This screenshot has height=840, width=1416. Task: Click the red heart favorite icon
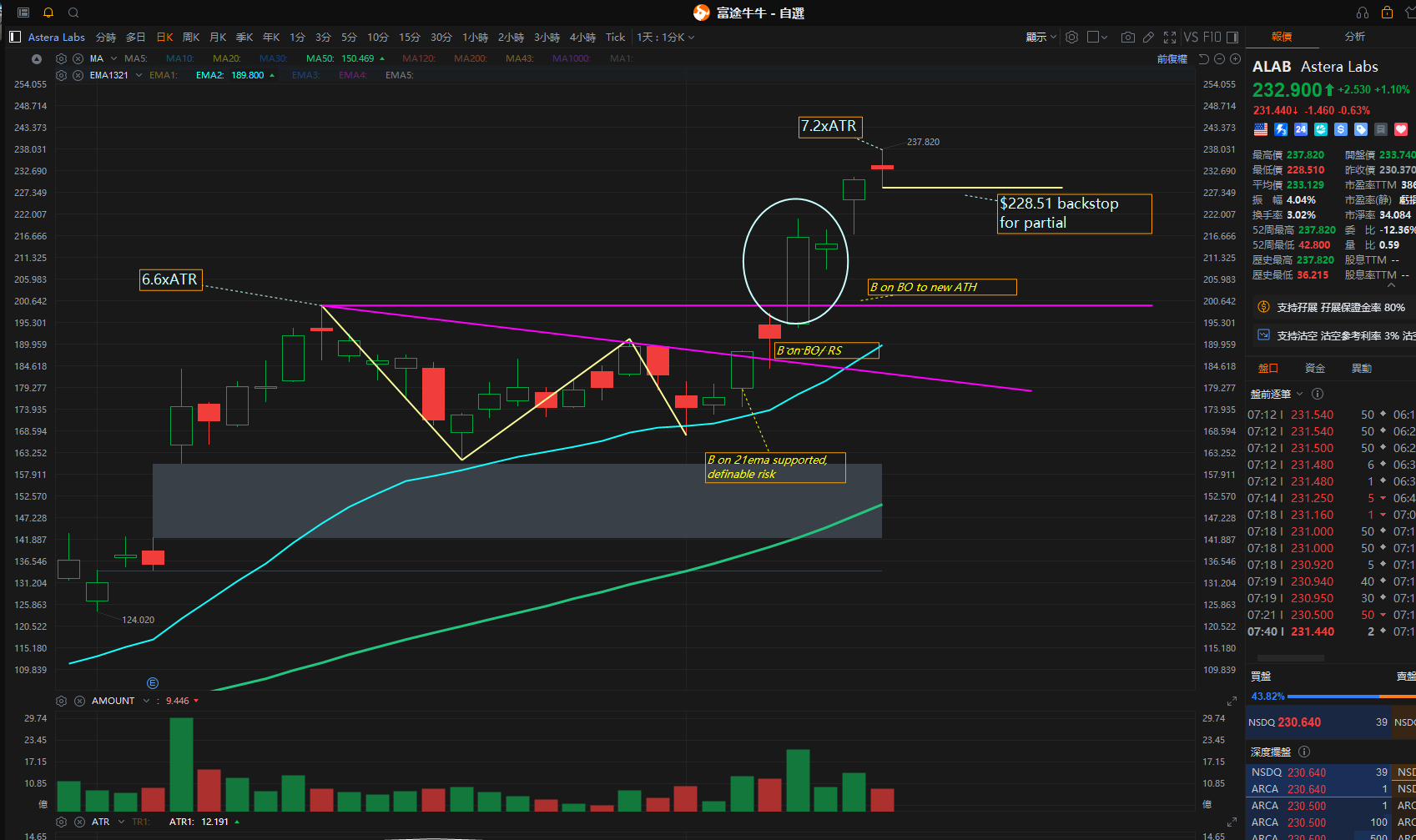tap(1401, 129)
